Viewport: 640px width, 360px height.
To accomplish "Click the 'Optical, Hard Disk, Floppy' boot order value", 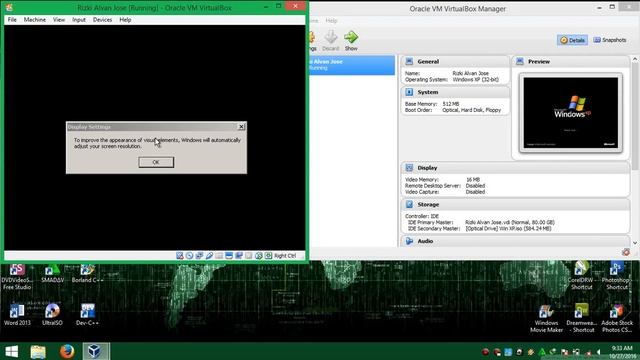I will (471, 110).
